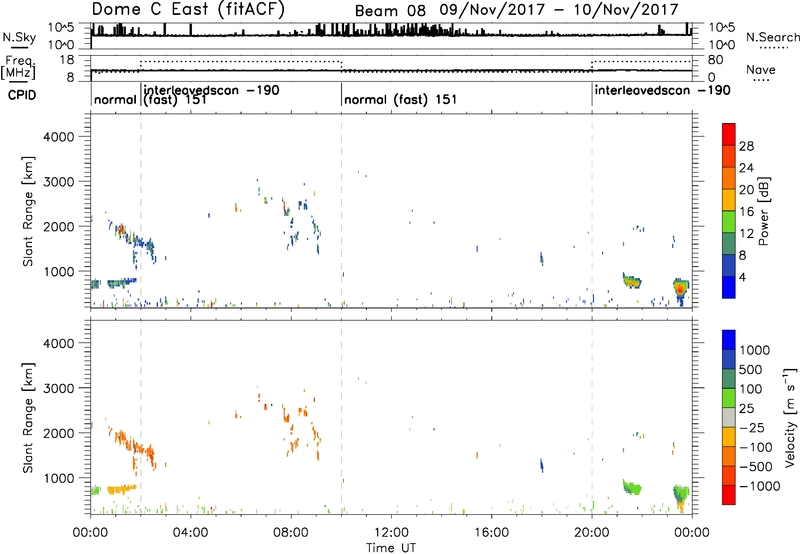This screenshot has height=554, width=800.
Task: Click the '08:00' time tick label
Action: click(290, 533)
